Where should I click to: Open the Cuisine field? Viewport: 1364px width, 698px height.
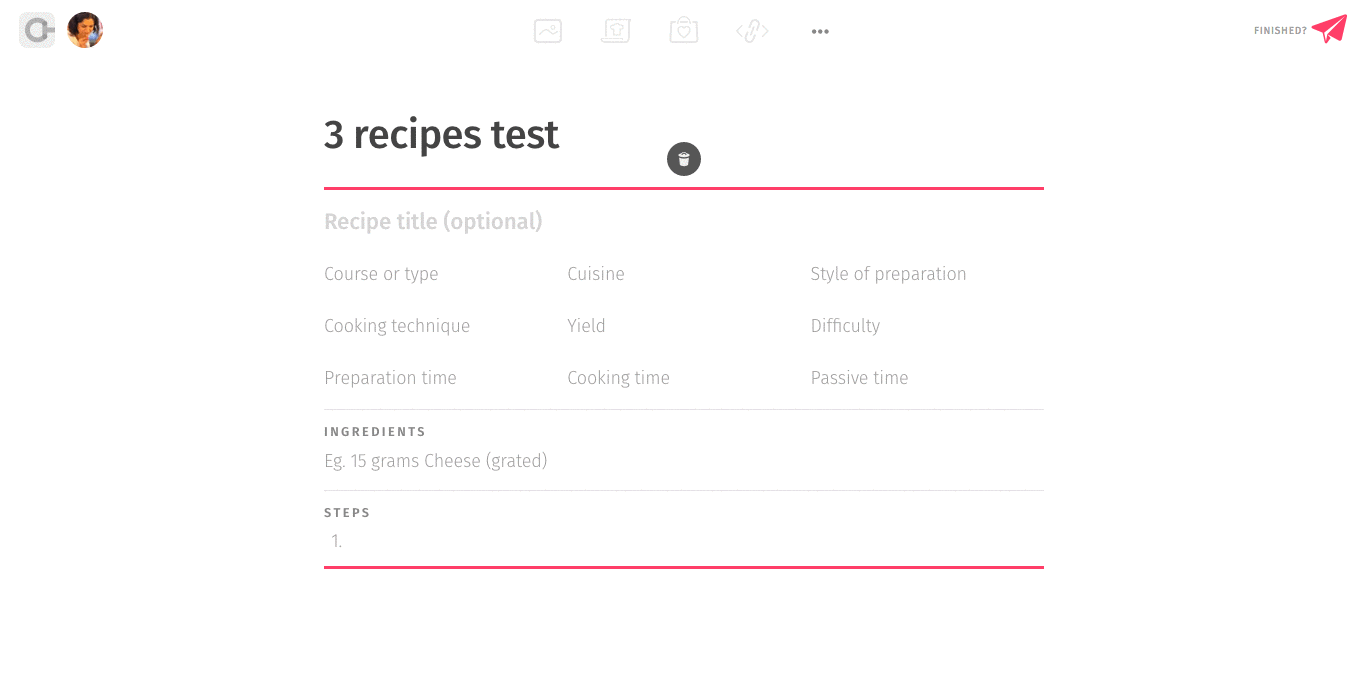pos(596,274)
